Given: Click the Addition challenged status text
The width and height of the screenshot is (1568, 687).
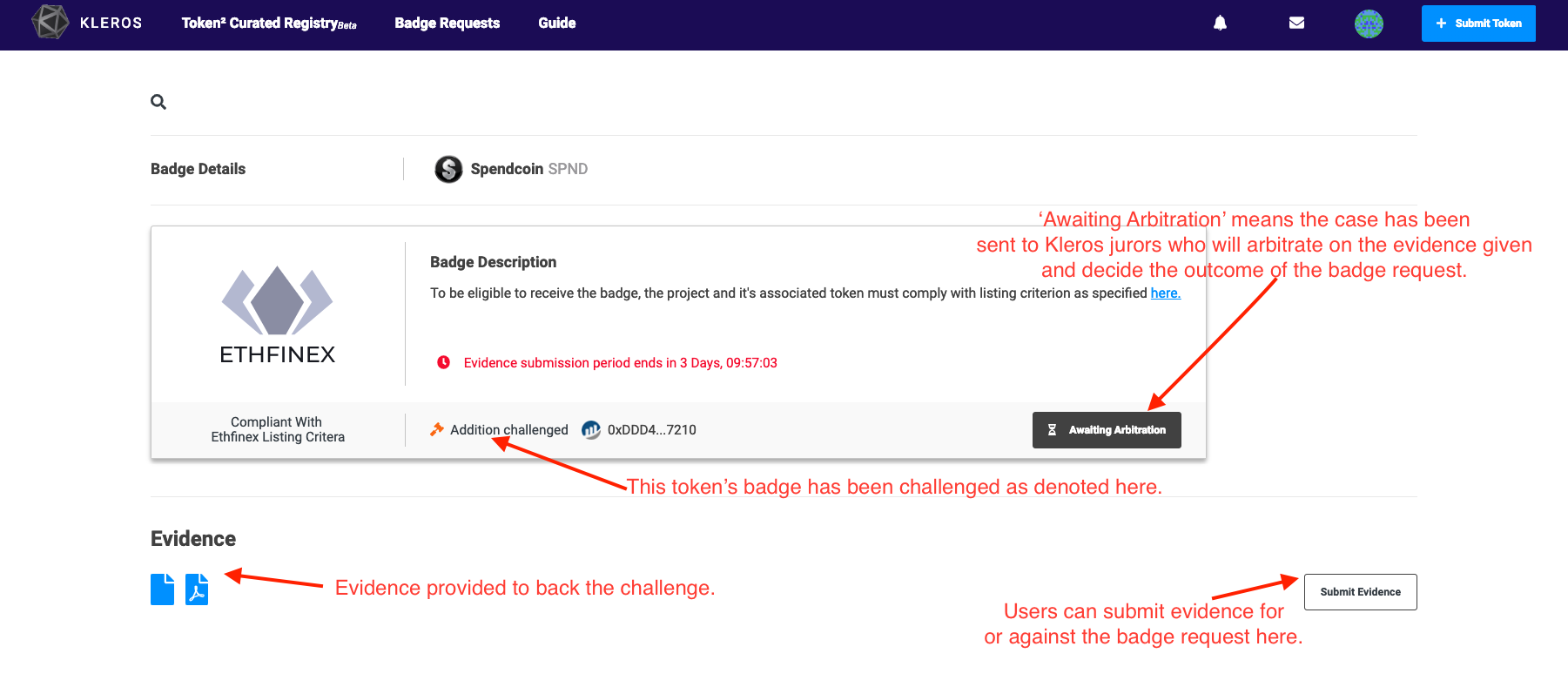Looking at the screenshot, I should [x=509, y=430].
